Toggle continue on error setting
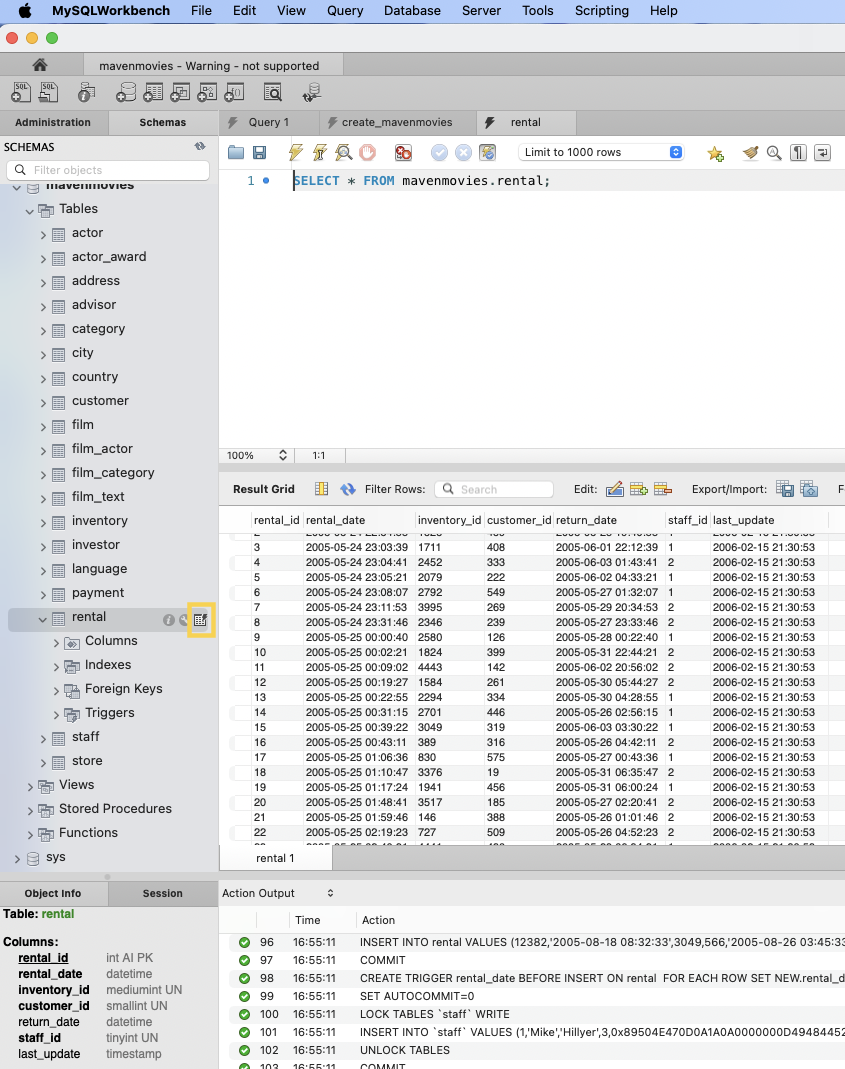The image size is (845, 1069). (x=403, y=152)
